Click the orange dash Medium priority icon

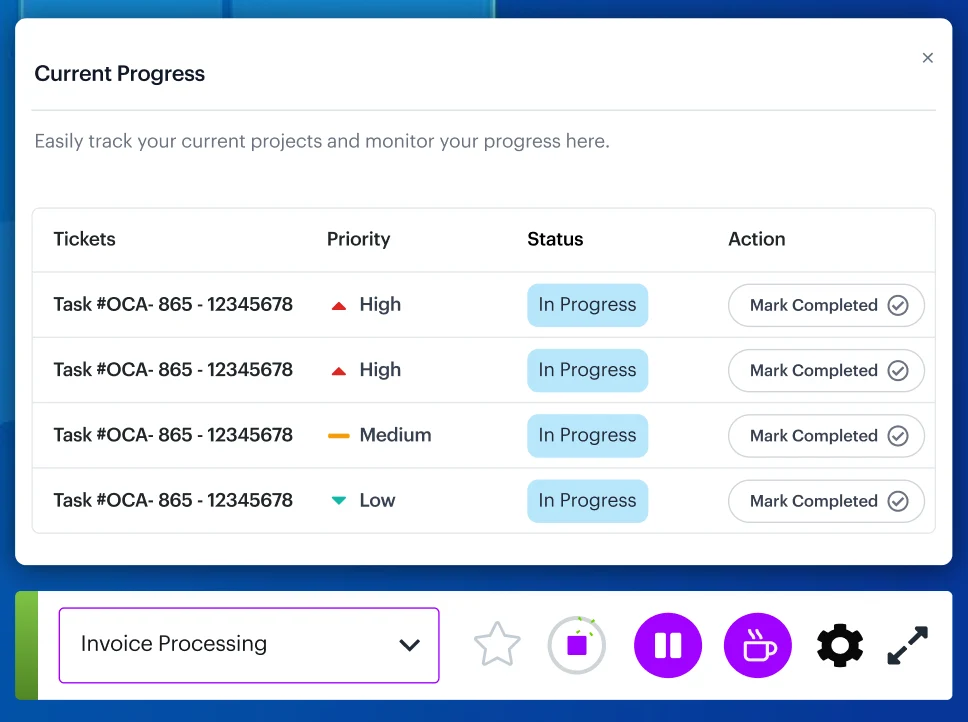(339, 436)
